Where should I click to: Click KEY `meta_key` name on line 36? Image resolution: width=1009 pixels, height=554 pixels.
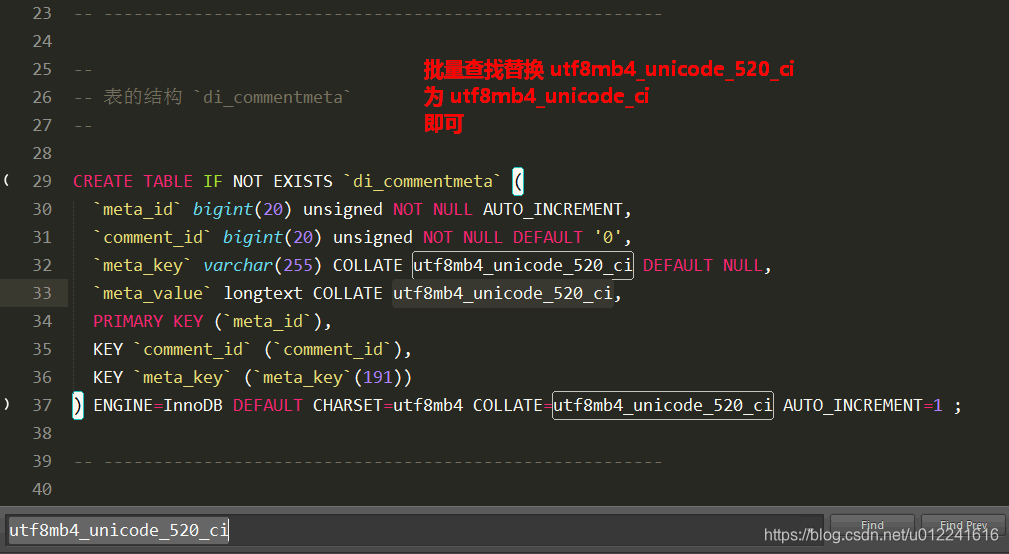183,377
